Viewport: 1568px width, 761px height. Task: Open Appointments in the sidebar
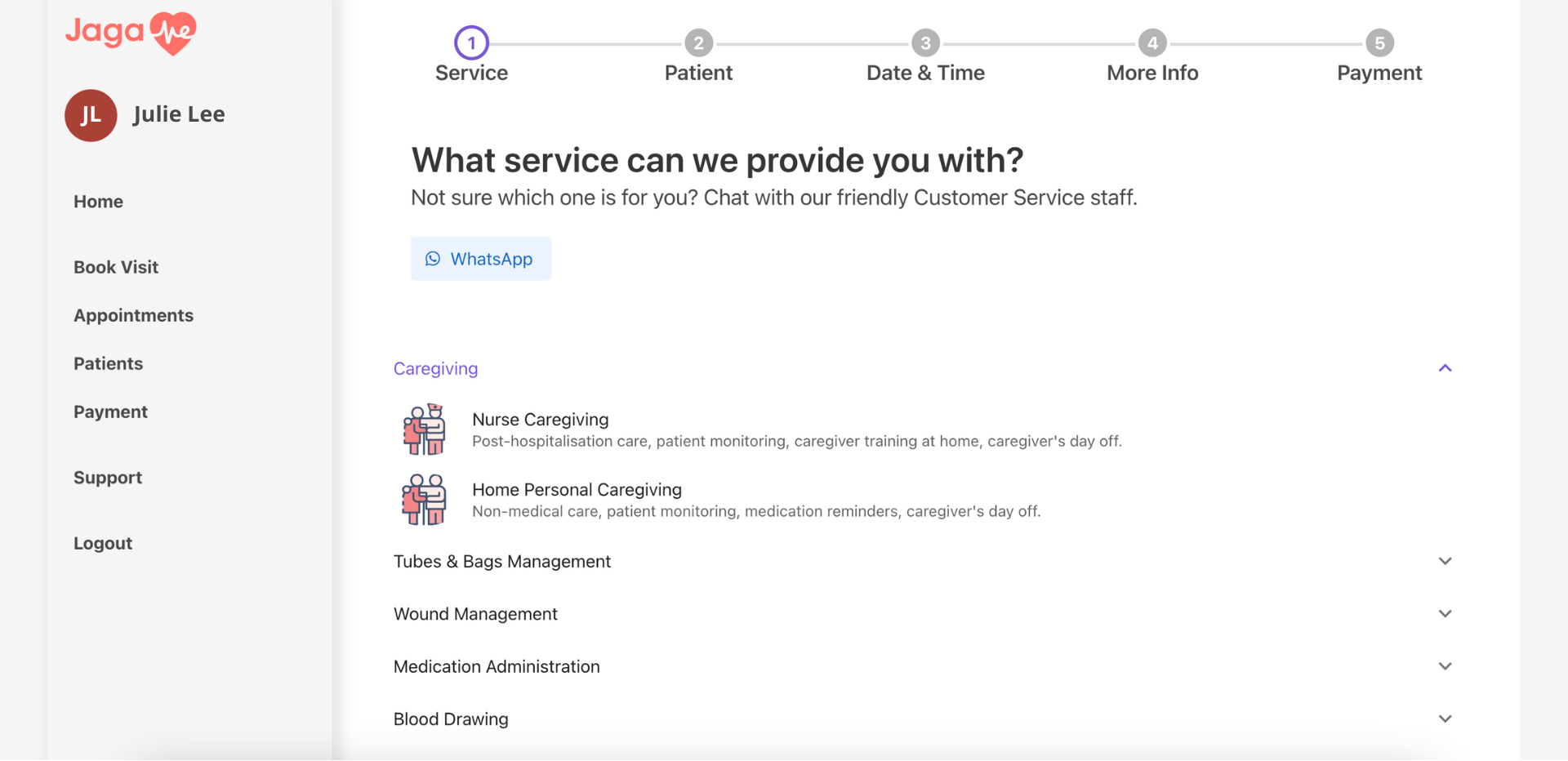(x=133, y=315)
